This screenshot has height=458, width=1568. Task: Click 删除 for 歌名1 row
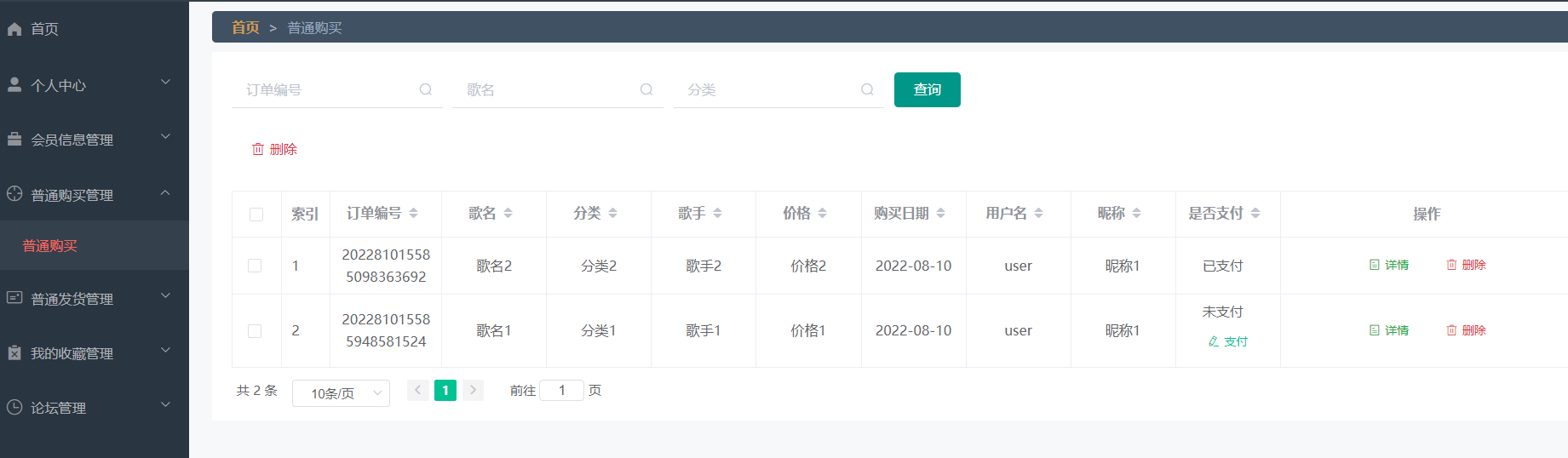(1466, 330)
